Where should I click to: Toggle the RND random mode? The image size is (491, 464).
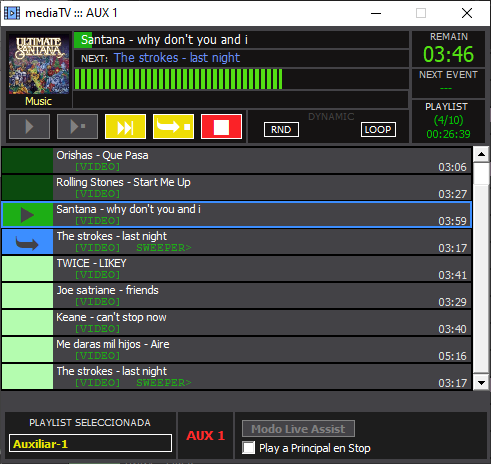click(281, 130)
